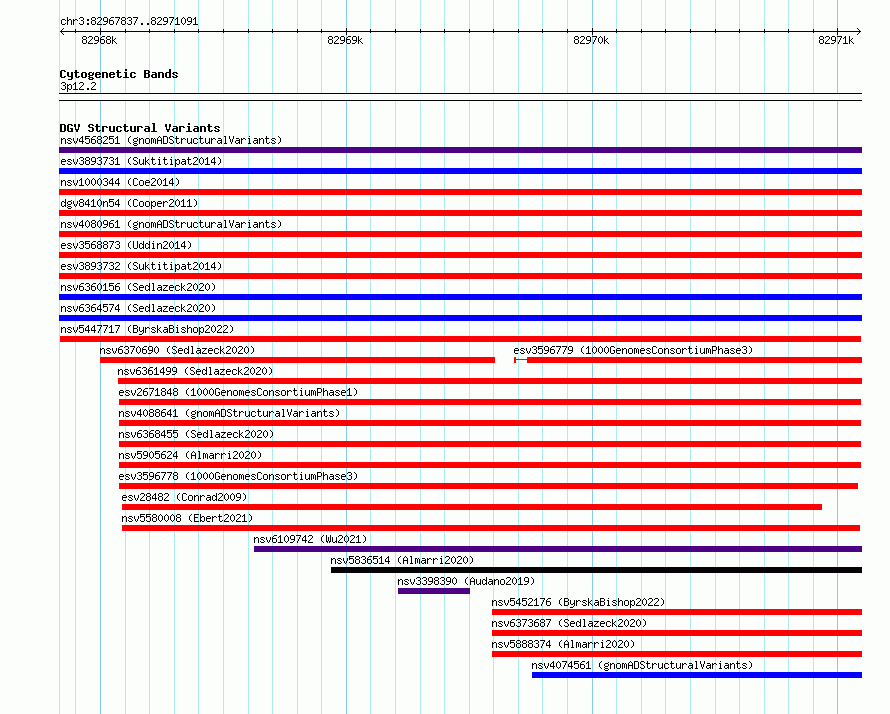Select the red bar under nsv6370690
Image resolution: width=890 pixels, height=714 pixels.
pos(297,360)
